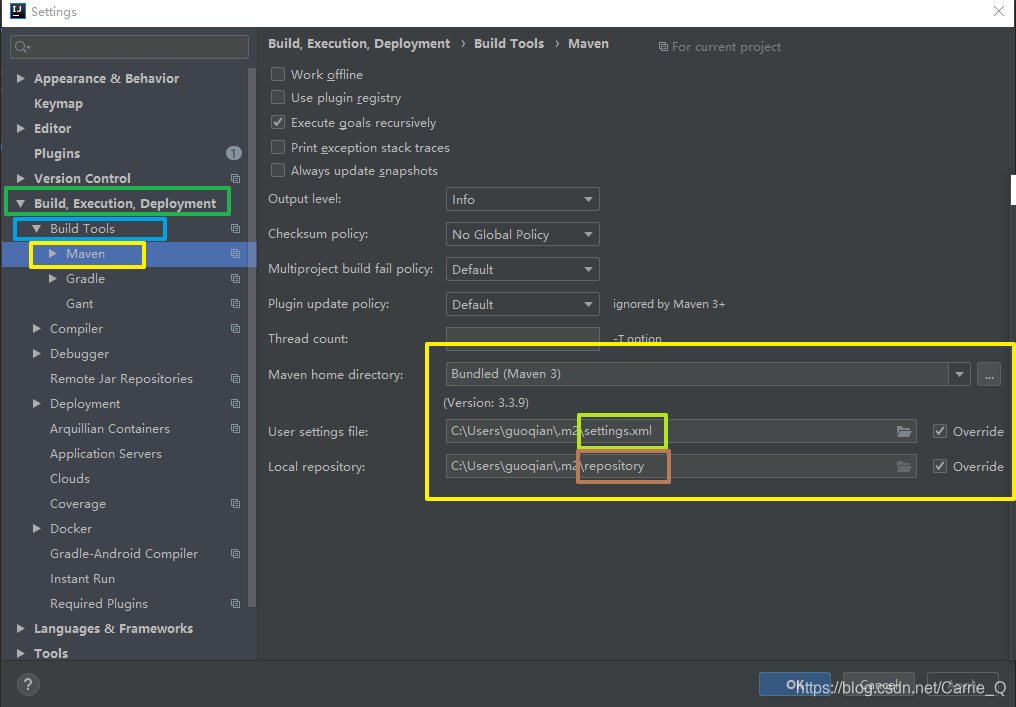
Task: Close the Settings dialog
Action: [999, 11]
